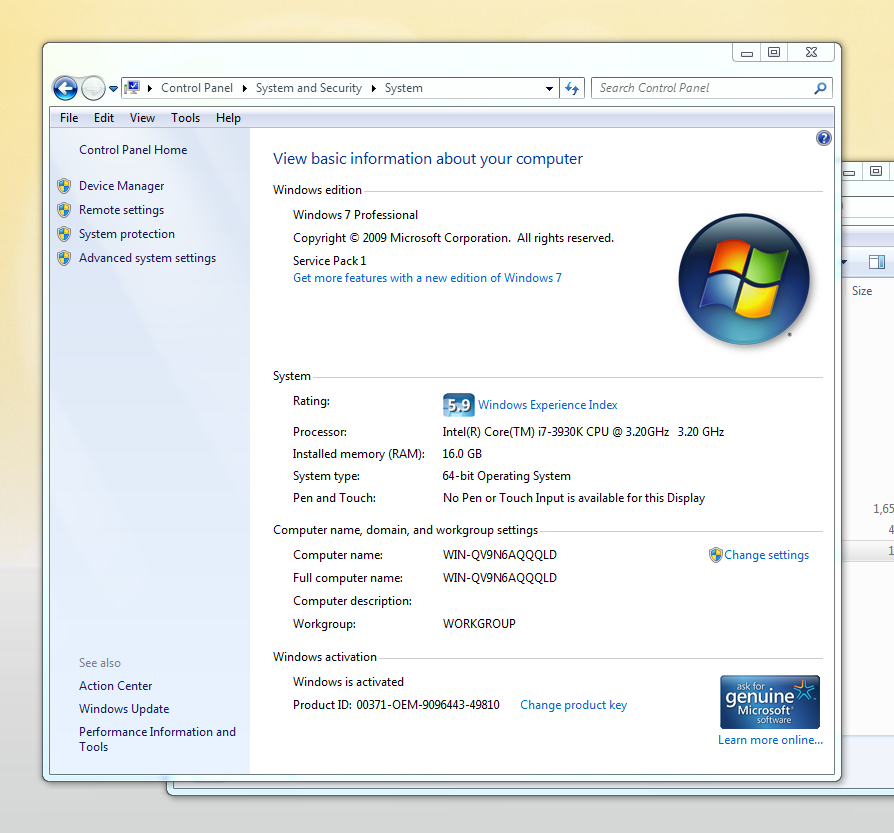
Task: Click the Refresh button next to address bar
Action: click(x=572, y=88)
